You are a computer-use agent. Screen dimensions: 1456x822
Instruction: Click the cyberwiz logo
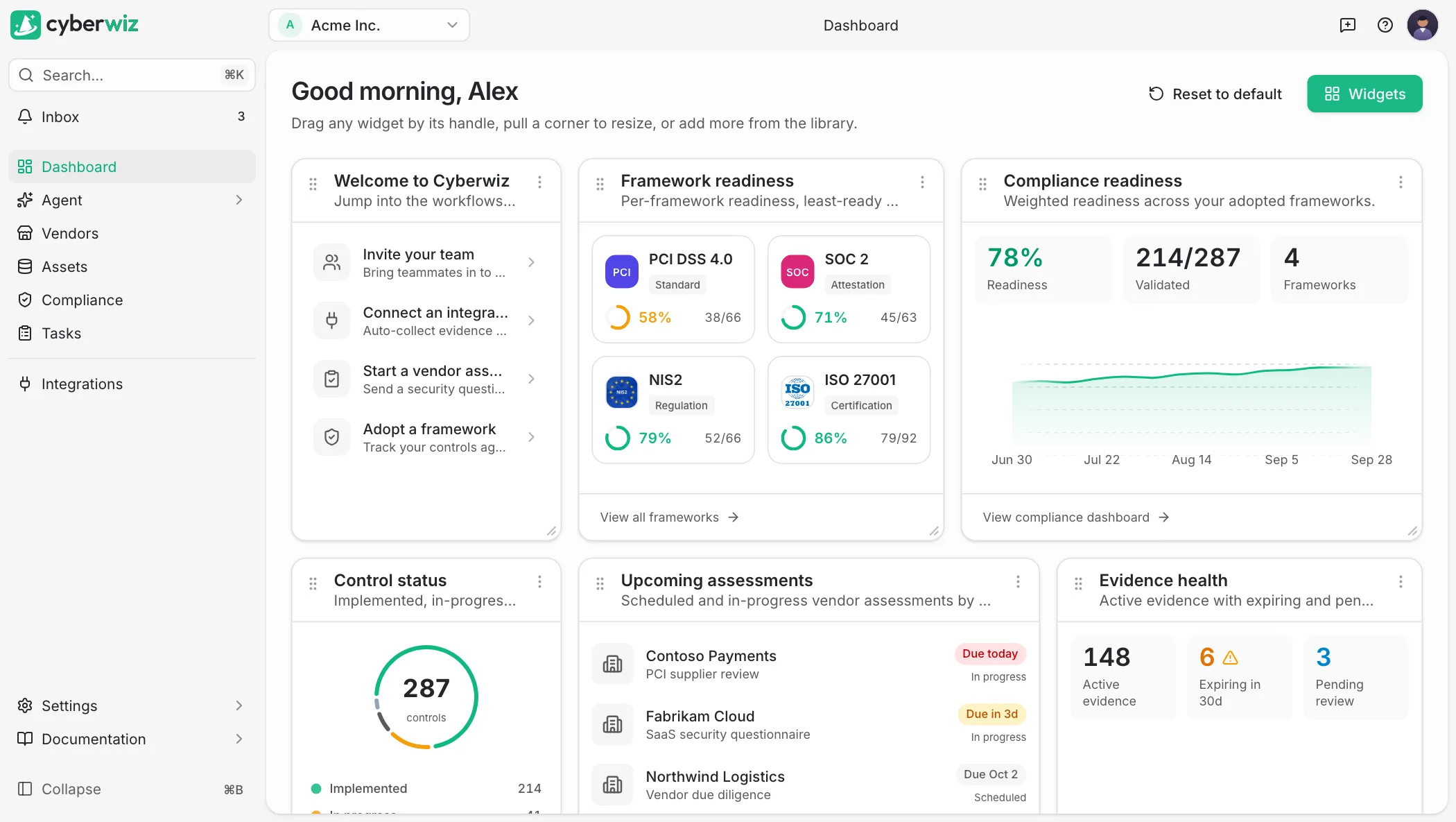(75, 25)
